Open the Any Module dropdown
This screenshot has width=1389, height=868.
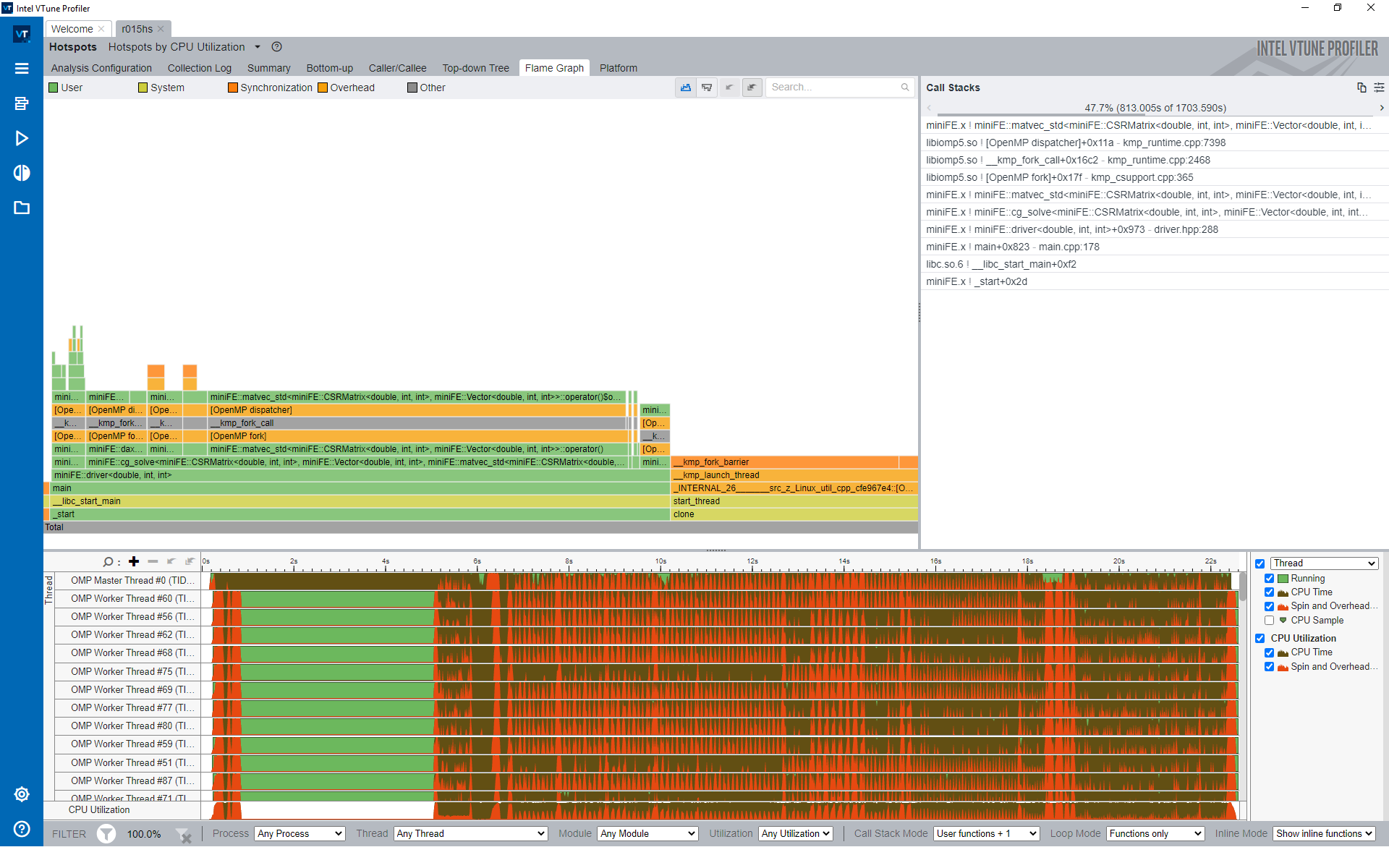[x=647, y=834]
